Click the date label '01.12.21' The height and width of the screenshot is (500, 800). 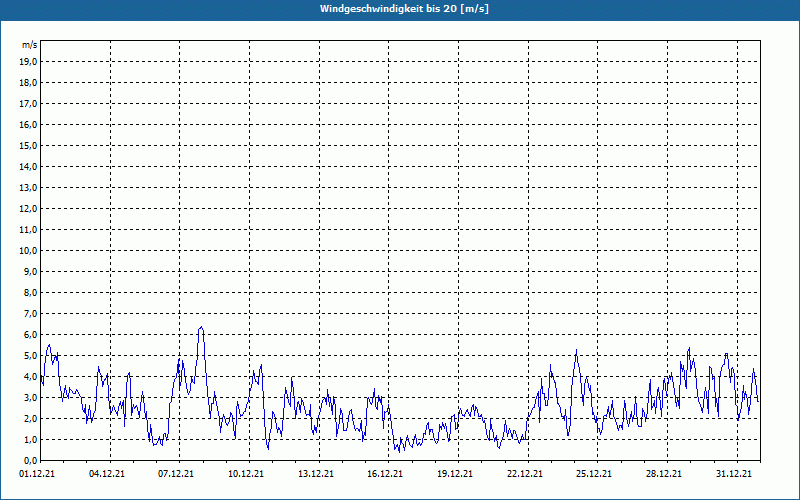click(x=37, y=474)
